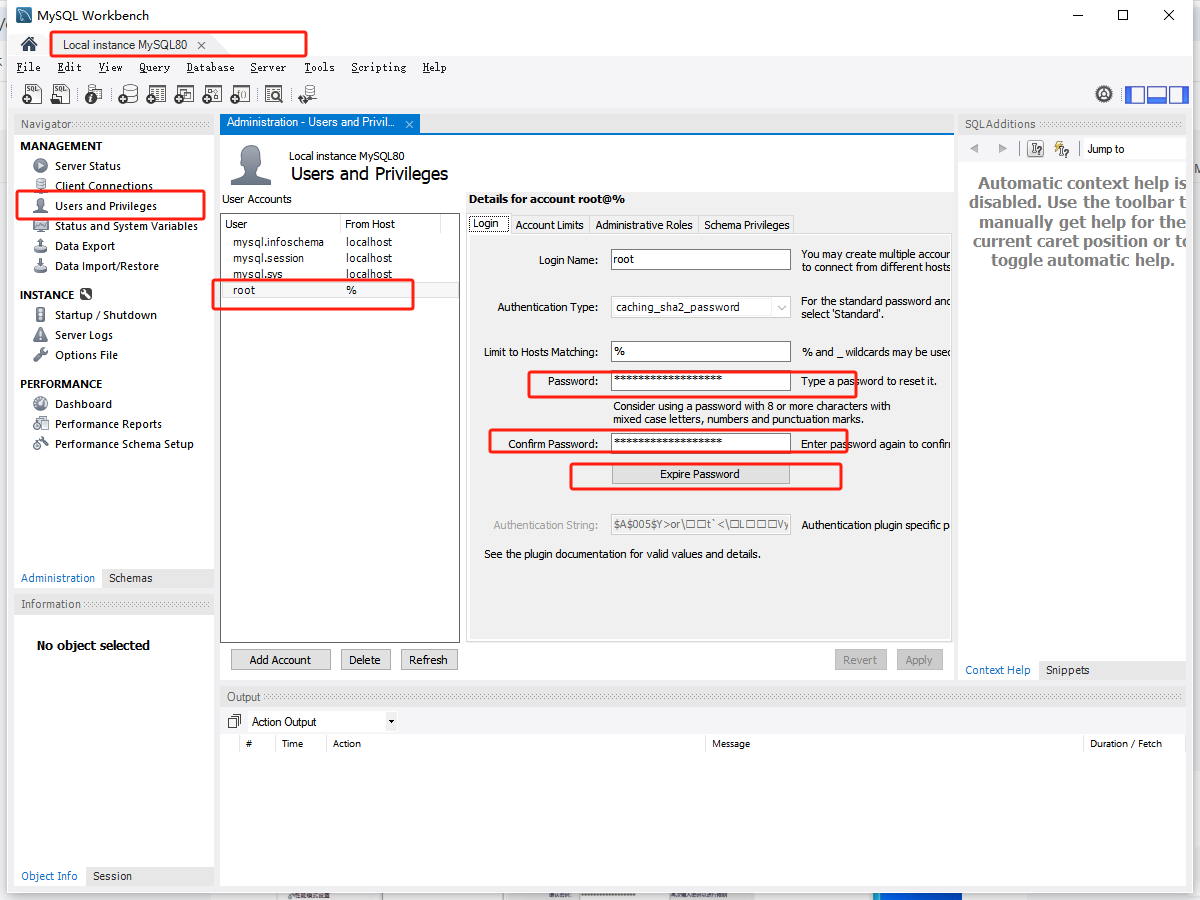Click the manual context help lightning icon
This screenshot has height=900, width=1200.
click(x=1062, y=149)
